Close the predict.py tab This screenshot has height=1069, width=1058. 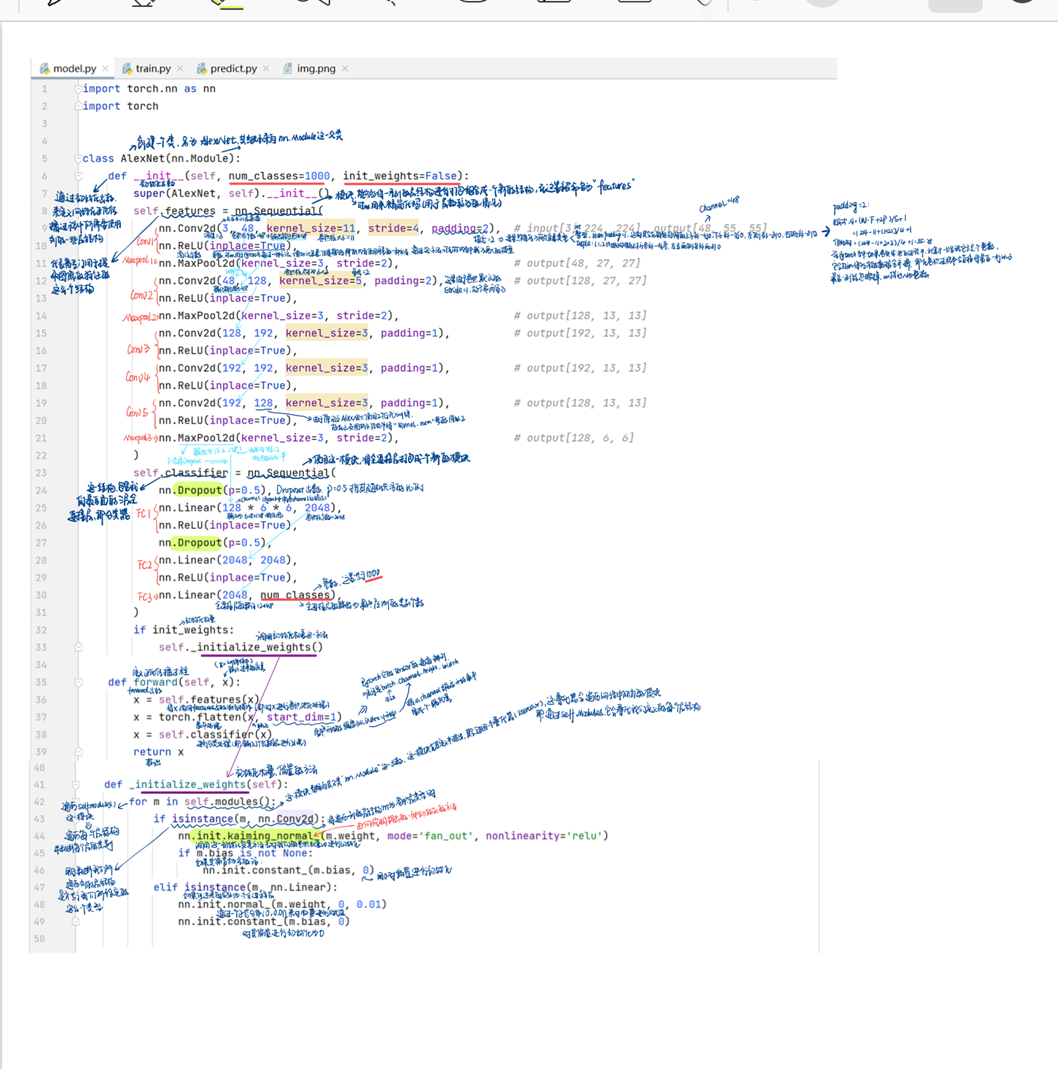[x=266, y=68]
